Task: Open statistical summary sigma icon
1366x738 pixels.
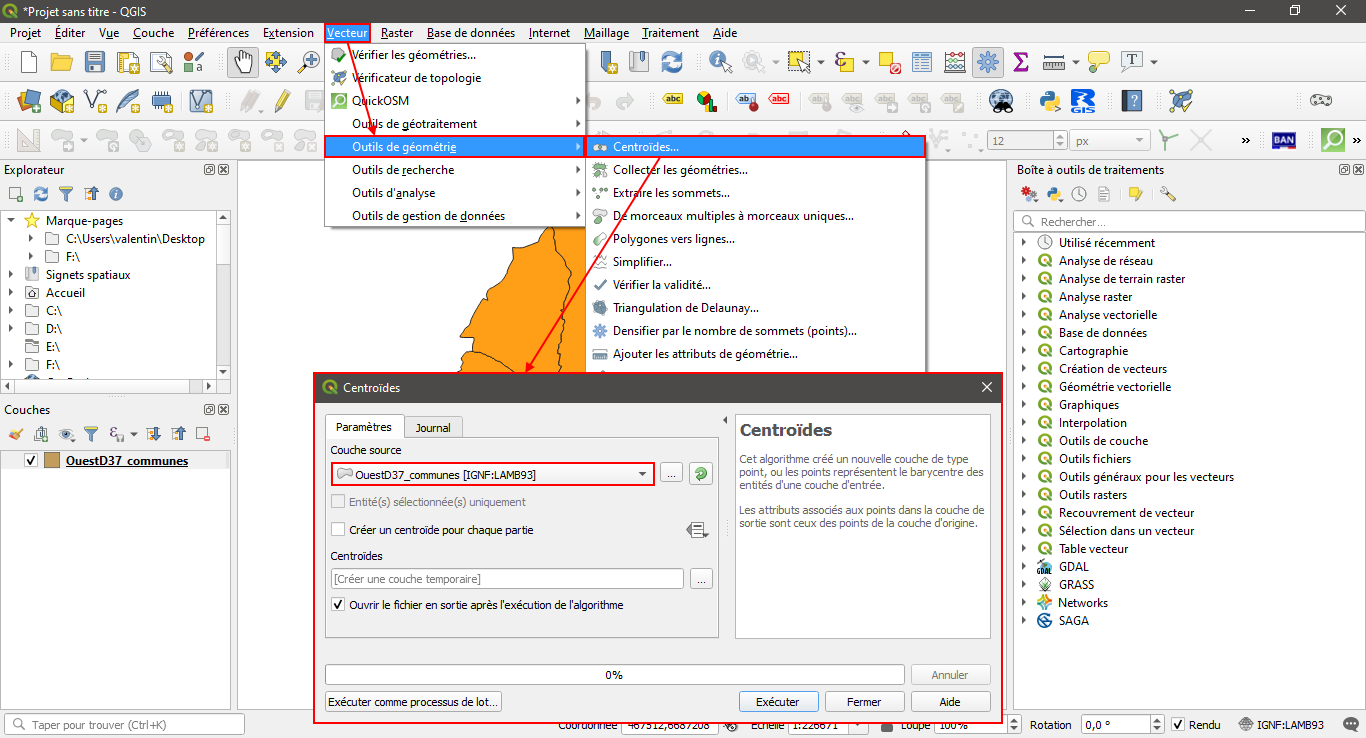Action: (x=1021, y=62)
